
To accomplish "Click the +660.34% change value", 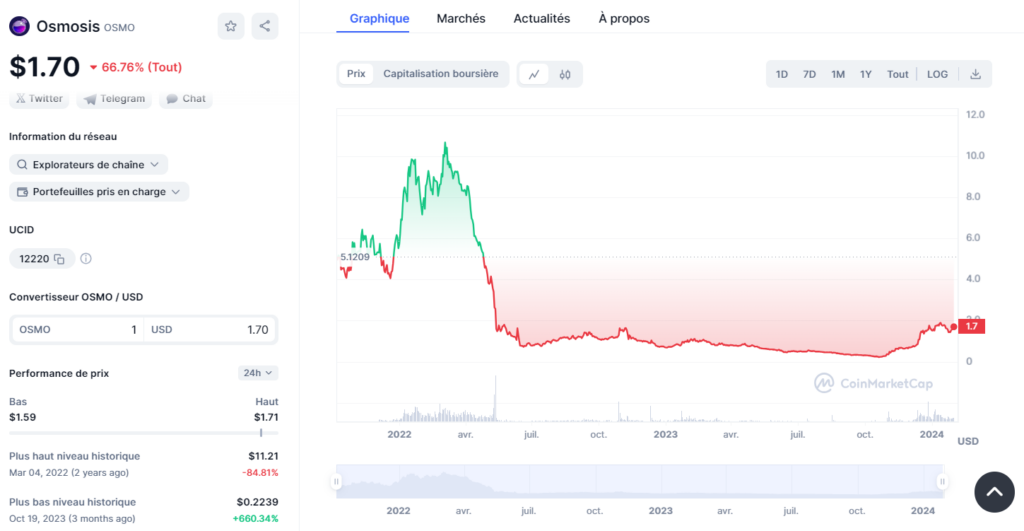I will click(x=255, y=519).
